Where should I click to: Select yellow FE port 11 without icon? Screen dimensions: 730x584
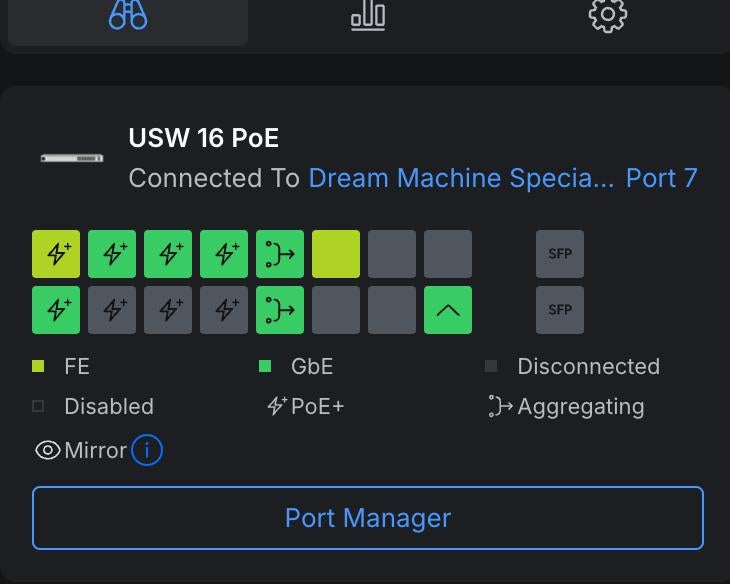(336, 254)
